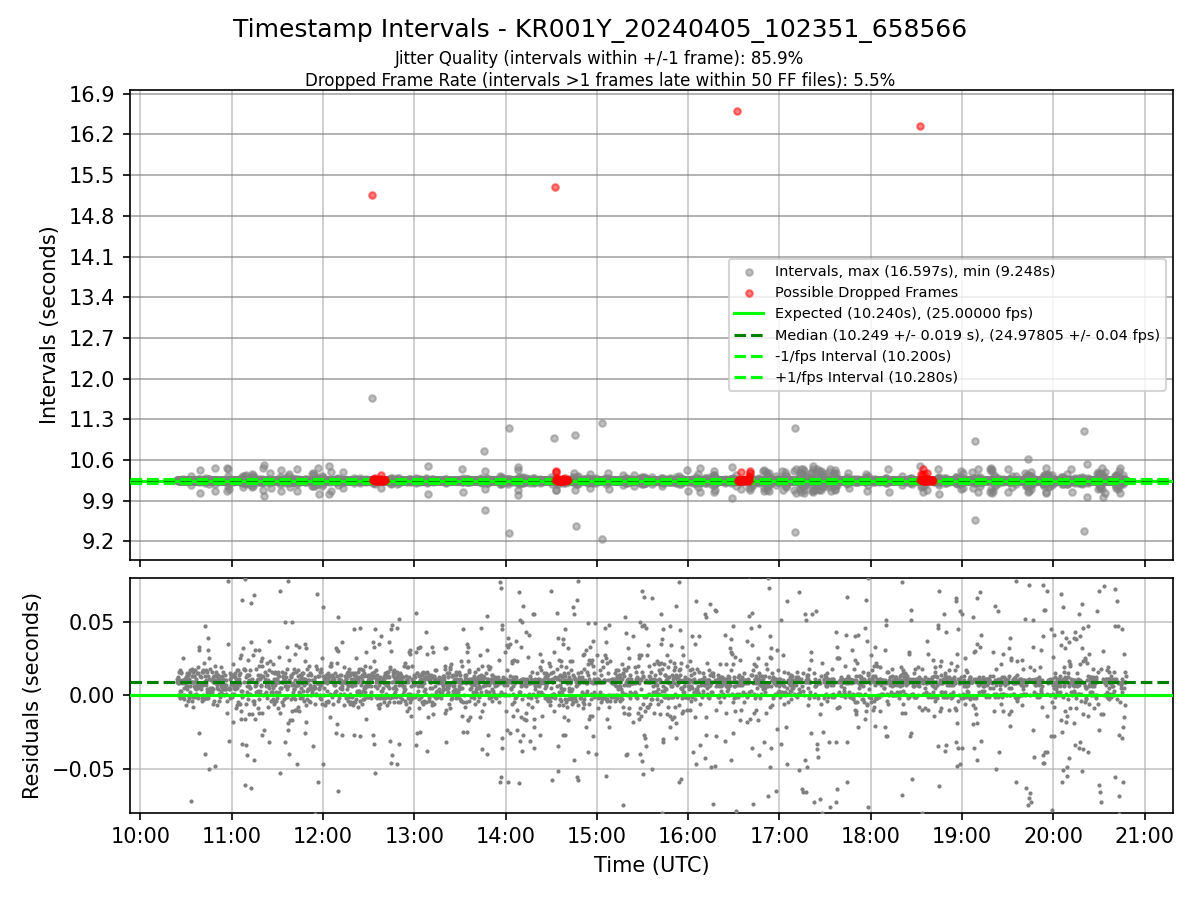
Task: Click the '21:00' time tick label
Action: tap(1145, 834)
